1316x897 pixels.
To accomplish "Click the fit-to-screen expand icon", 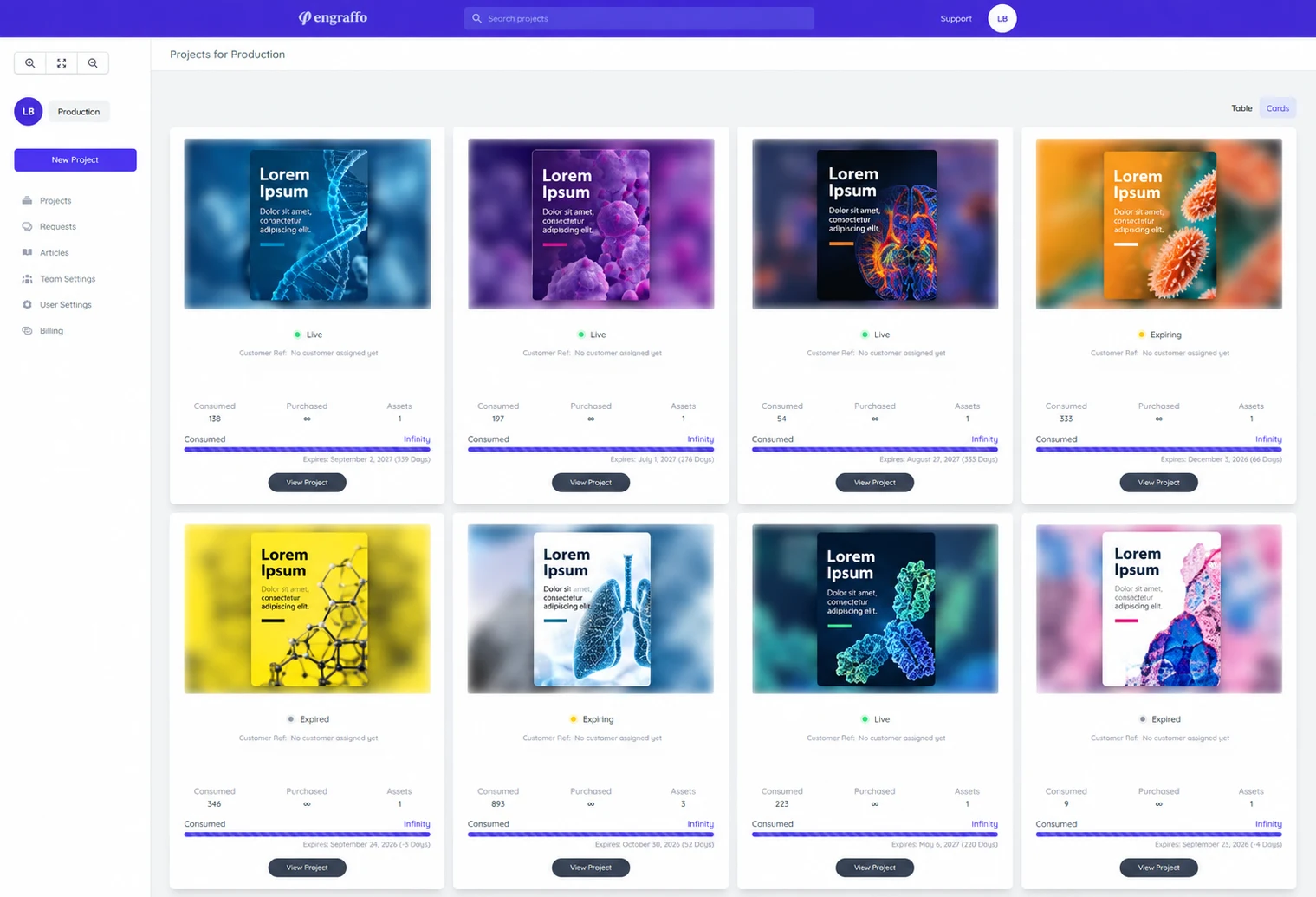I will [x=62, y=62].
